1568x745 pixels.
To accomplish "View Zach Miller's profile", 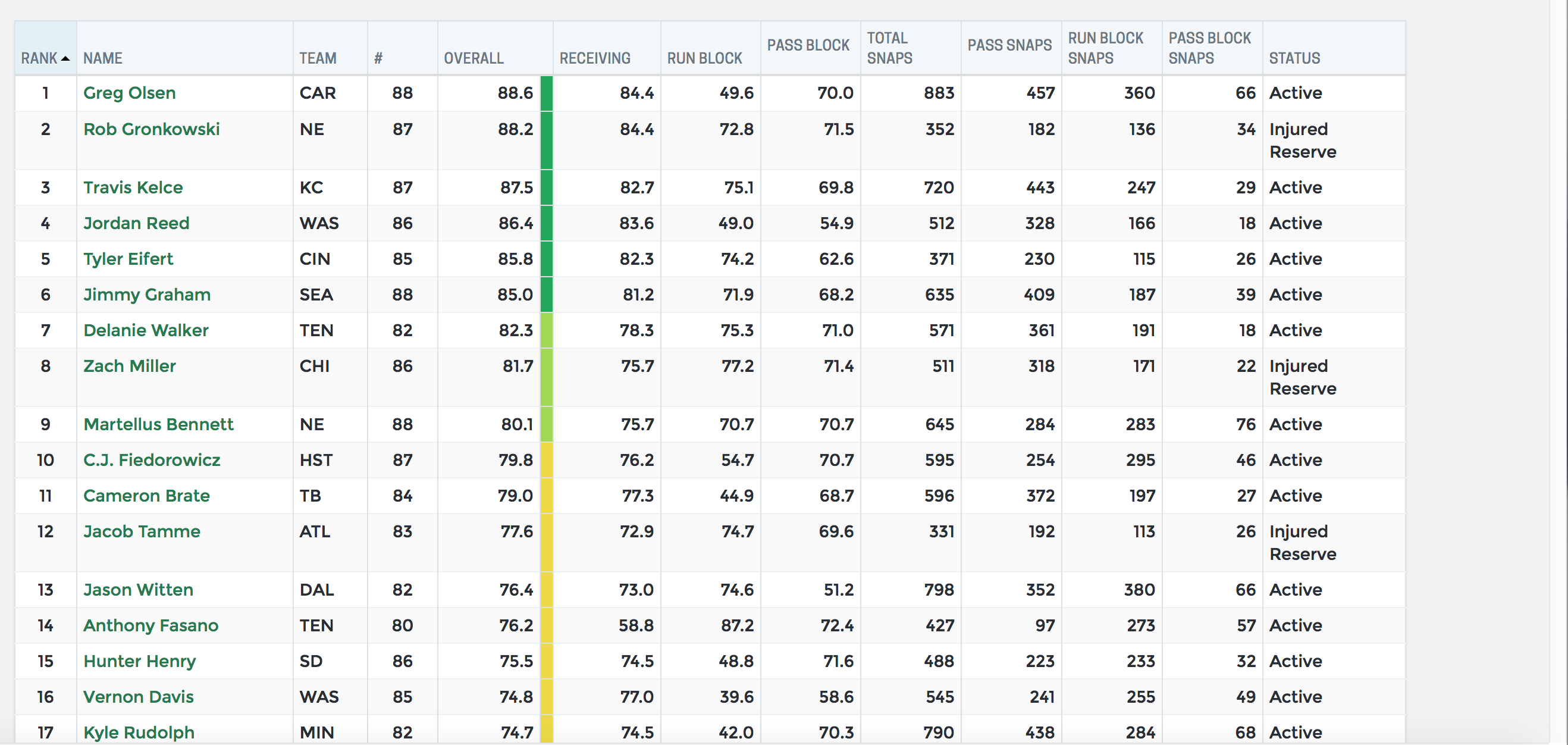I will point(130,367).
